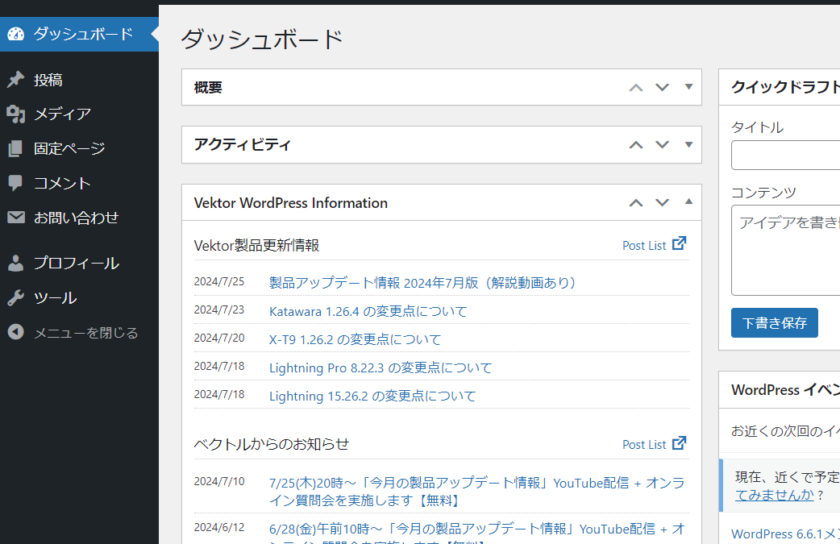Focus the タイトル input field
Viewport: 840px width, 544px height.
click(785, 155)
